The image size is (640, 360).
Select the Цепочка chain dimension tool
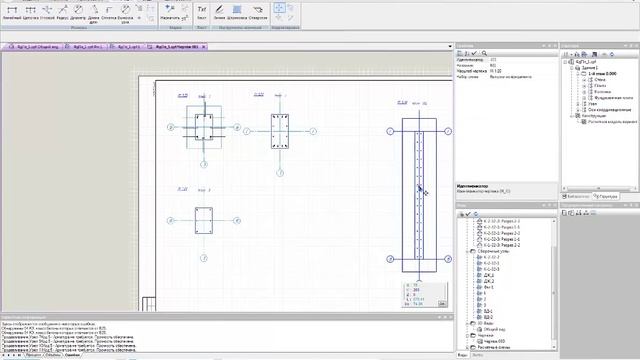tap(30, 13)
